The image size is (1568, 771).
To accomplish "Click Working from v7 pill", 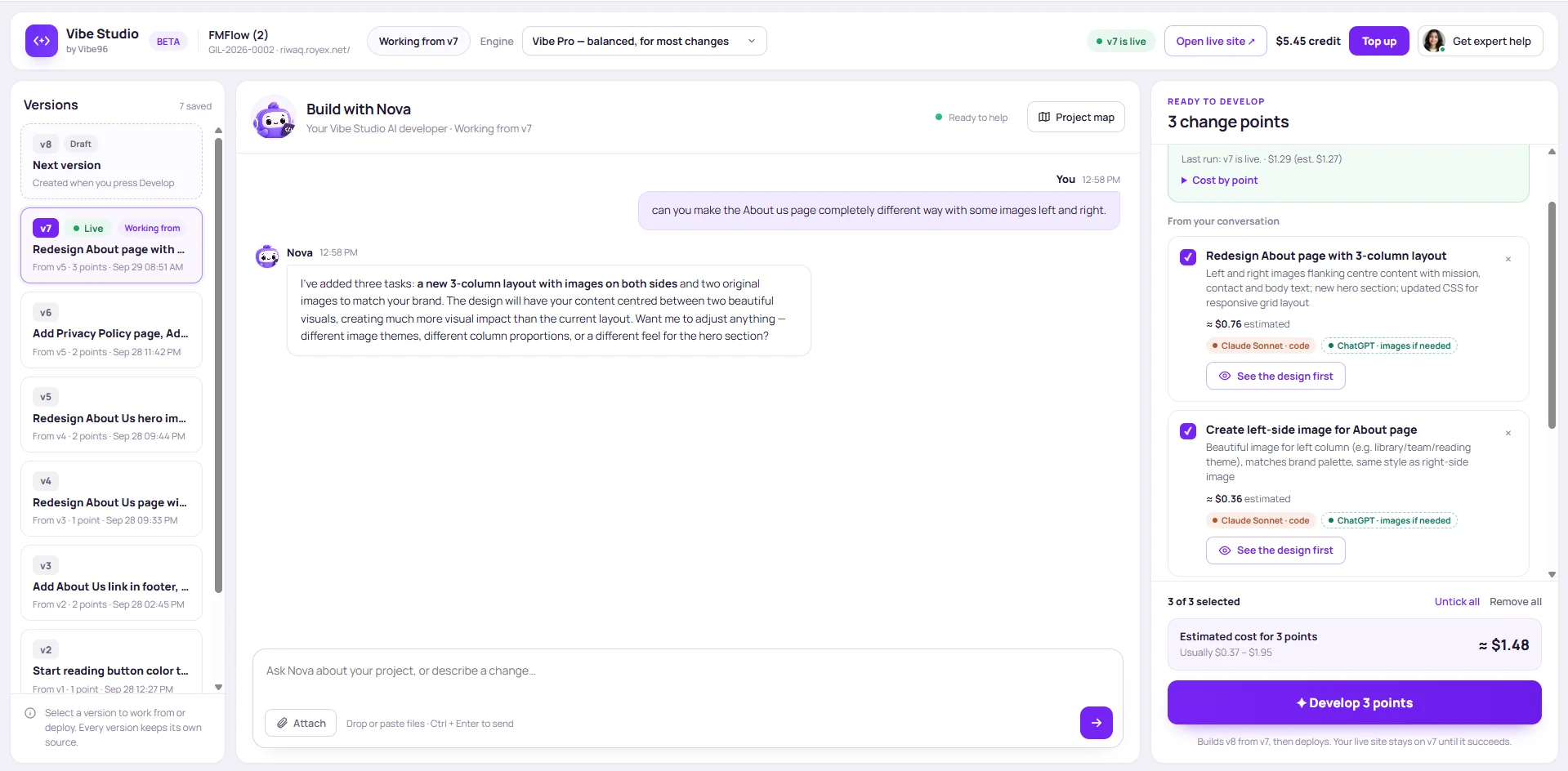I will pyautogui.click(x=418, y=41).
